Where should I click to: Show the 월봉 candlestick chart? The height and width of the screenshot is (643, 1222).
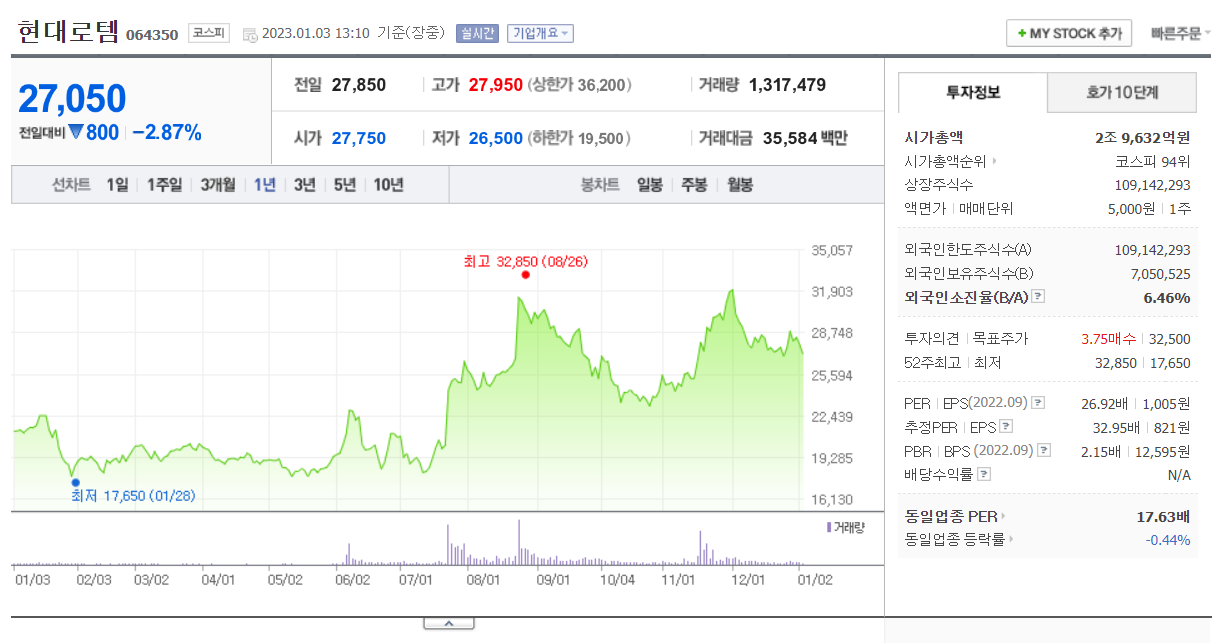tap(740, 185)
